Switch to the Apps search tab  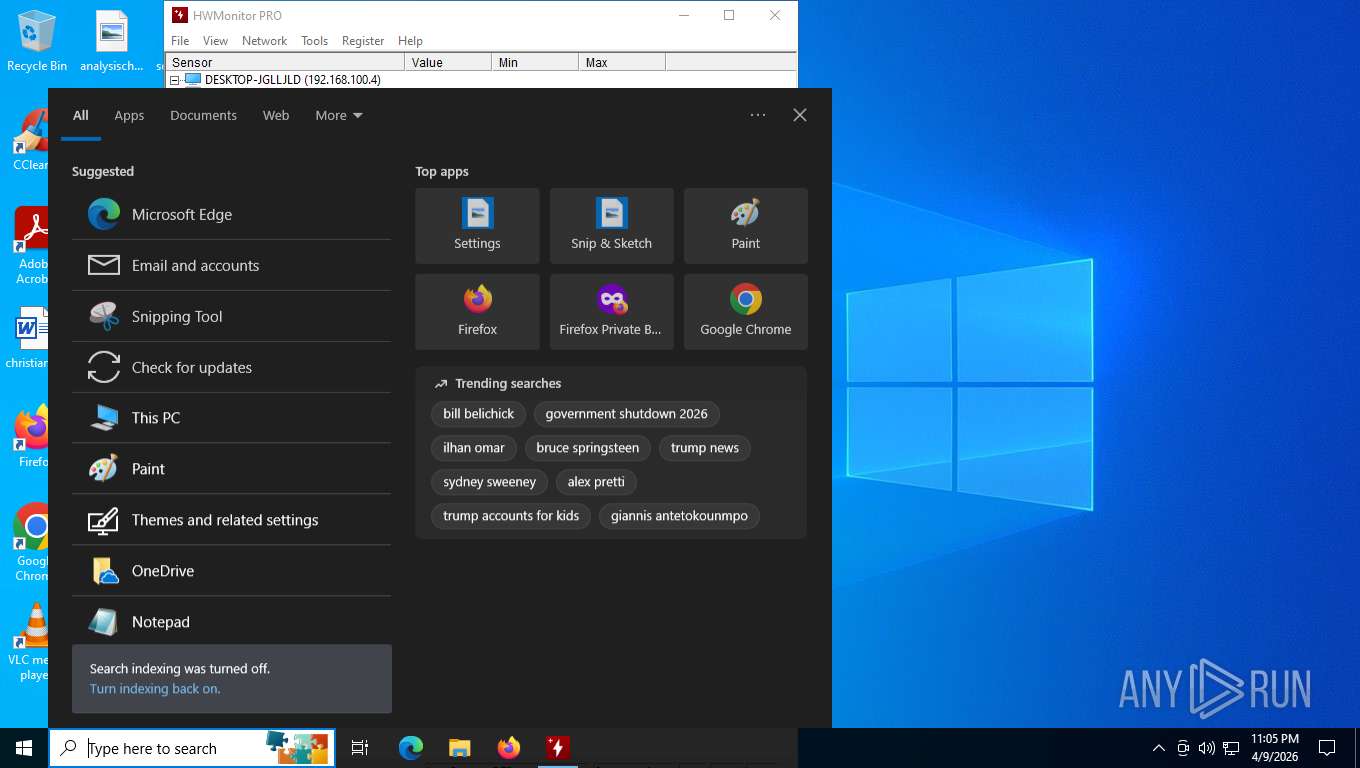(x=129, y=115)
